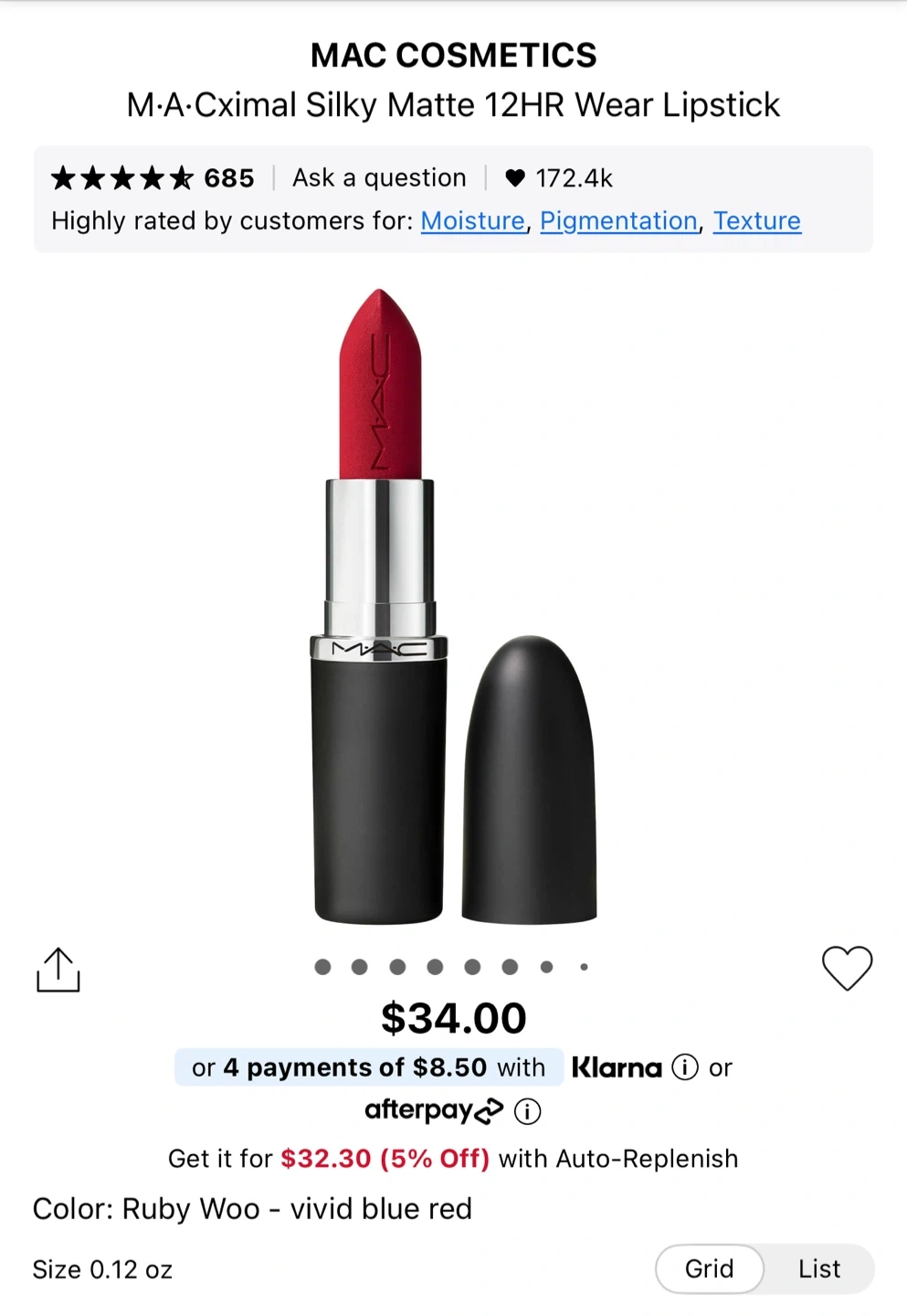Open the Texture rating link
This screenshot has width=907, height=1316.
(756, 221)
